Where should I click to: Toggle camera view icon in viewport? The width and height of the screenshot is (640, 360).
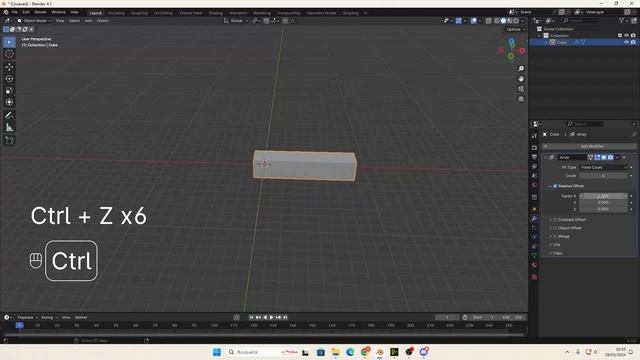coord(521,89)
